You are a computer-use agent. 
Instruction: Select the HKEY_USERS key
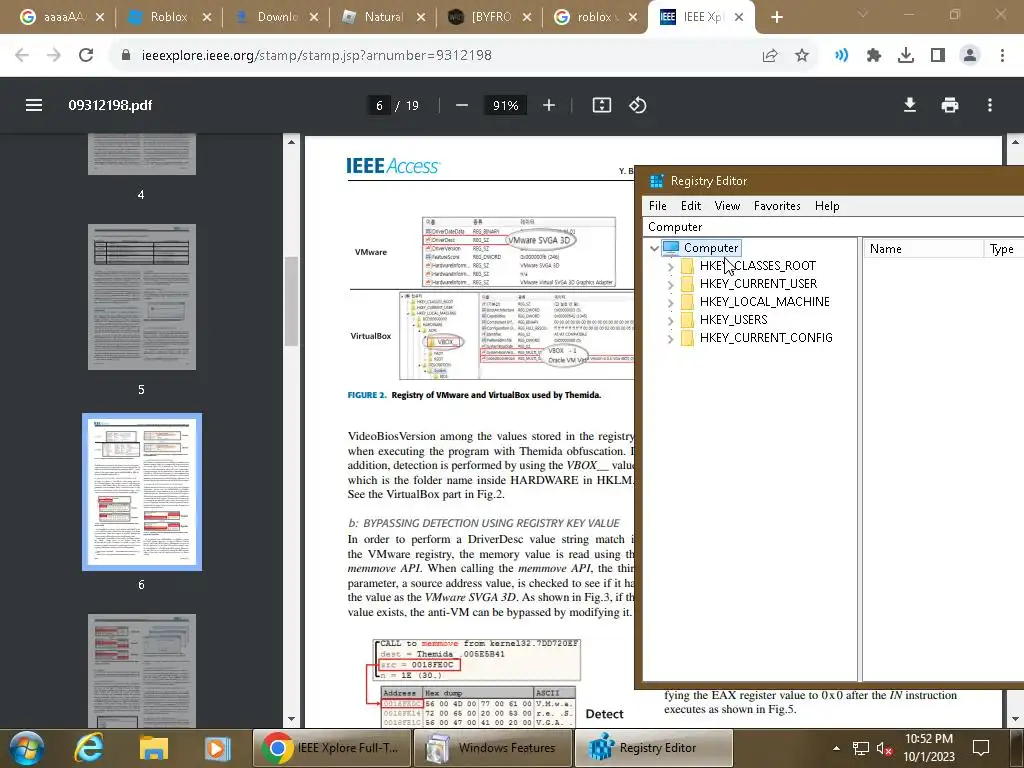(733, 319)
